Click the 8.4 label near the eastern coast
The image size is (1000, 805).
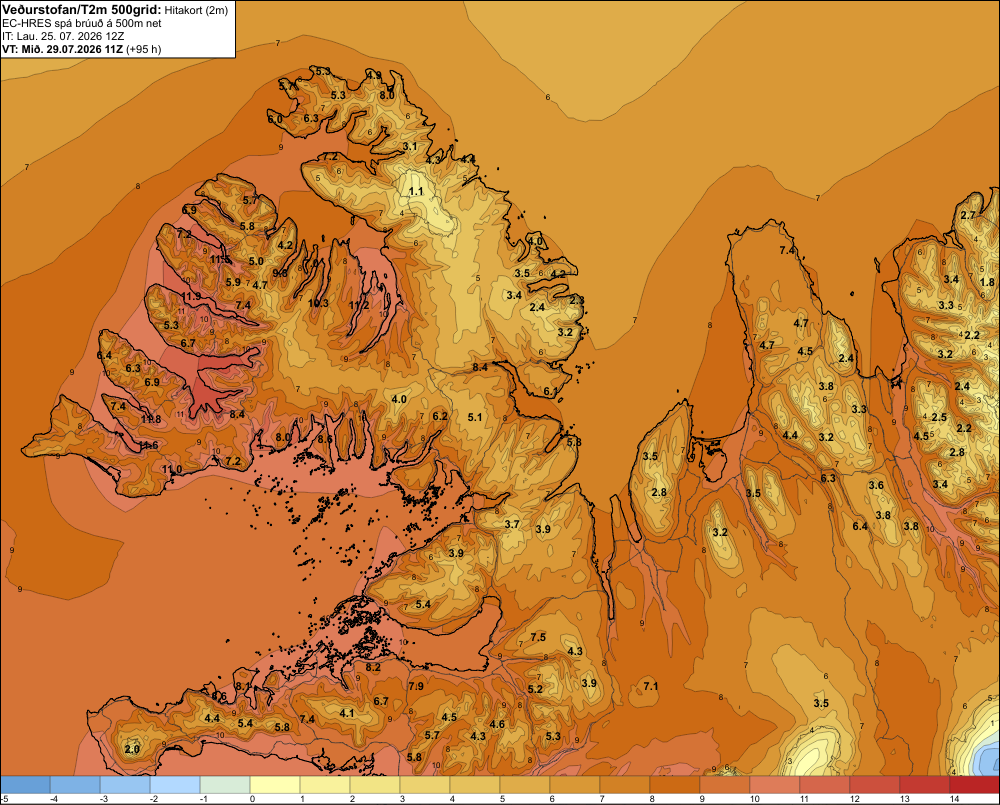(480, 367)
